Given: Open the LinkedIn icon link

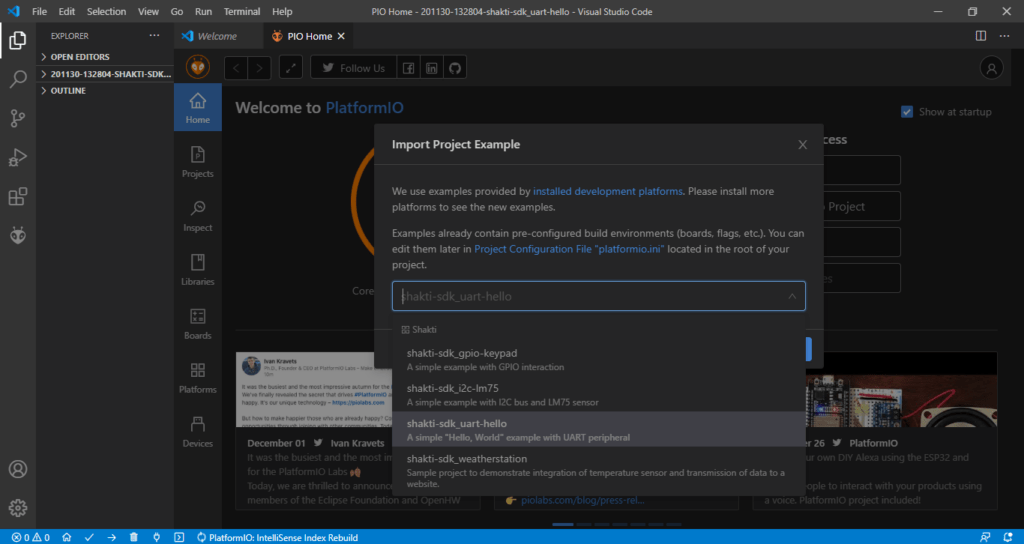Looking at the screenshot, I should 432,68.
